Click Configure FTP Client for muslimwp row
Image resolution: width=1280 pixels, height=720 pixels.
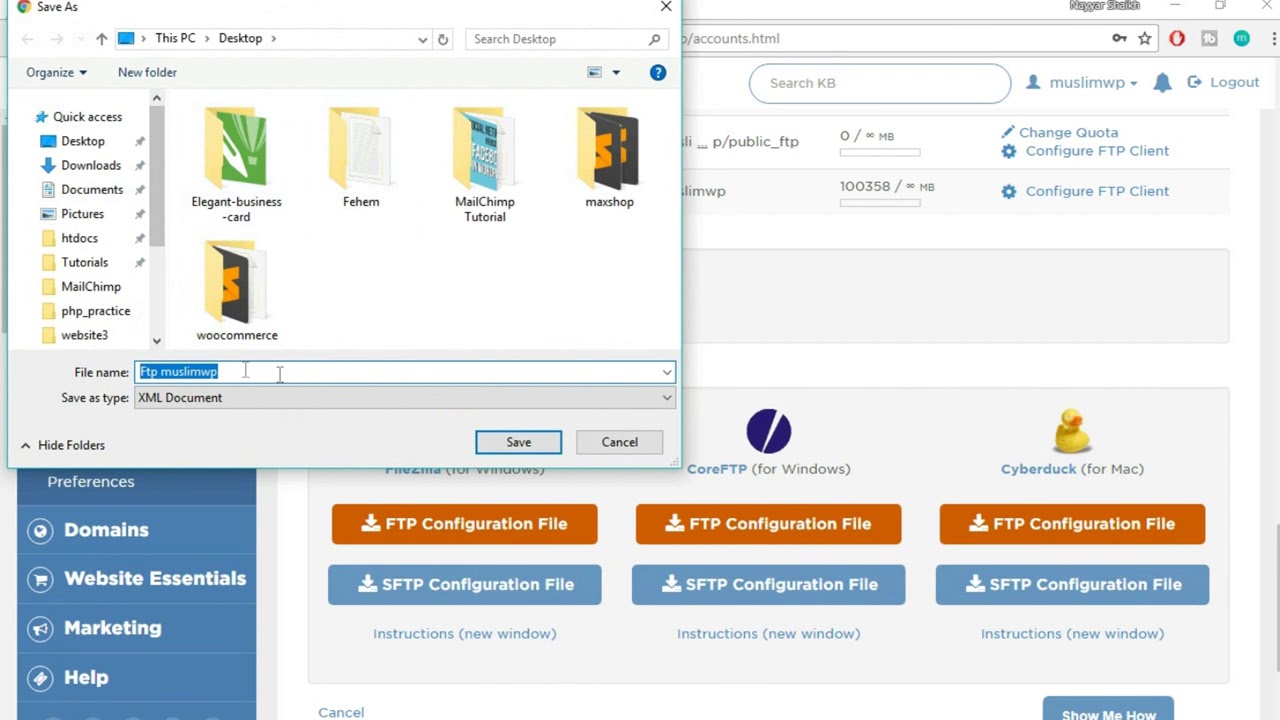tap(1085, 191)
